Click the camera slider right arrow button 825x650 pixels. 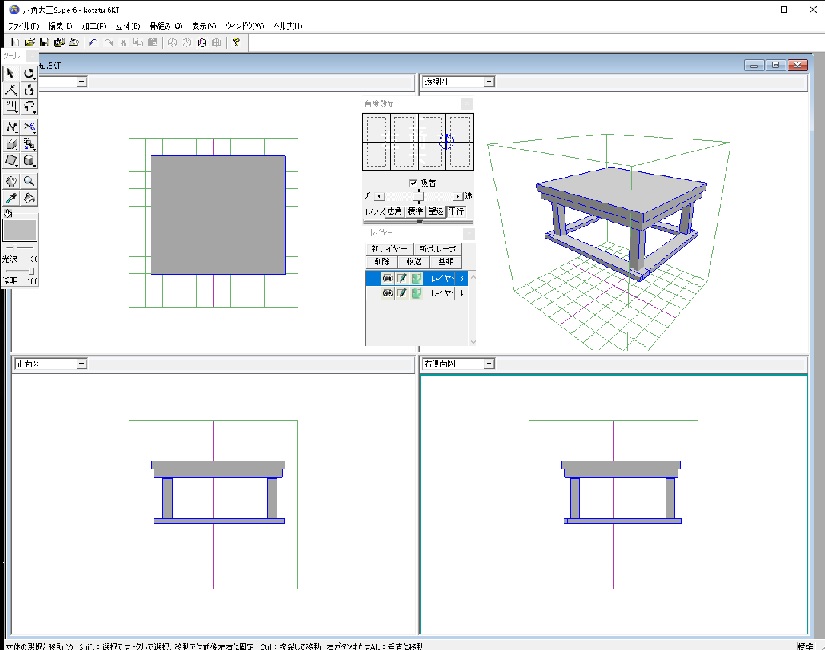pos(458,196)
